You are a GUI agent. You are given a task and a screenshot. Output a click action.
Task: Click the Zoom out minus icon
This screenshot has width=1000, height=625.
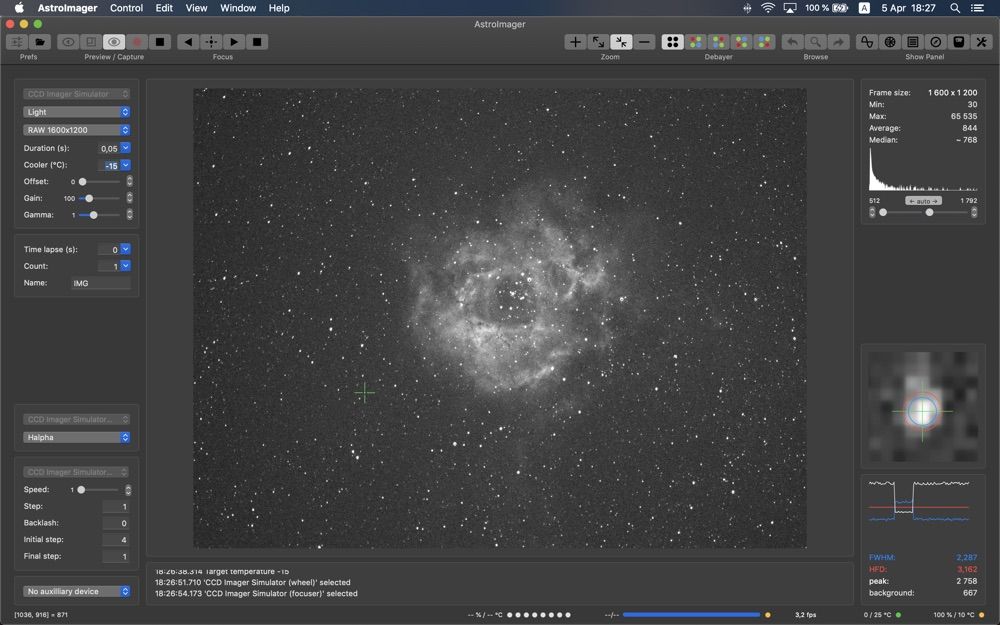[645, 42]
